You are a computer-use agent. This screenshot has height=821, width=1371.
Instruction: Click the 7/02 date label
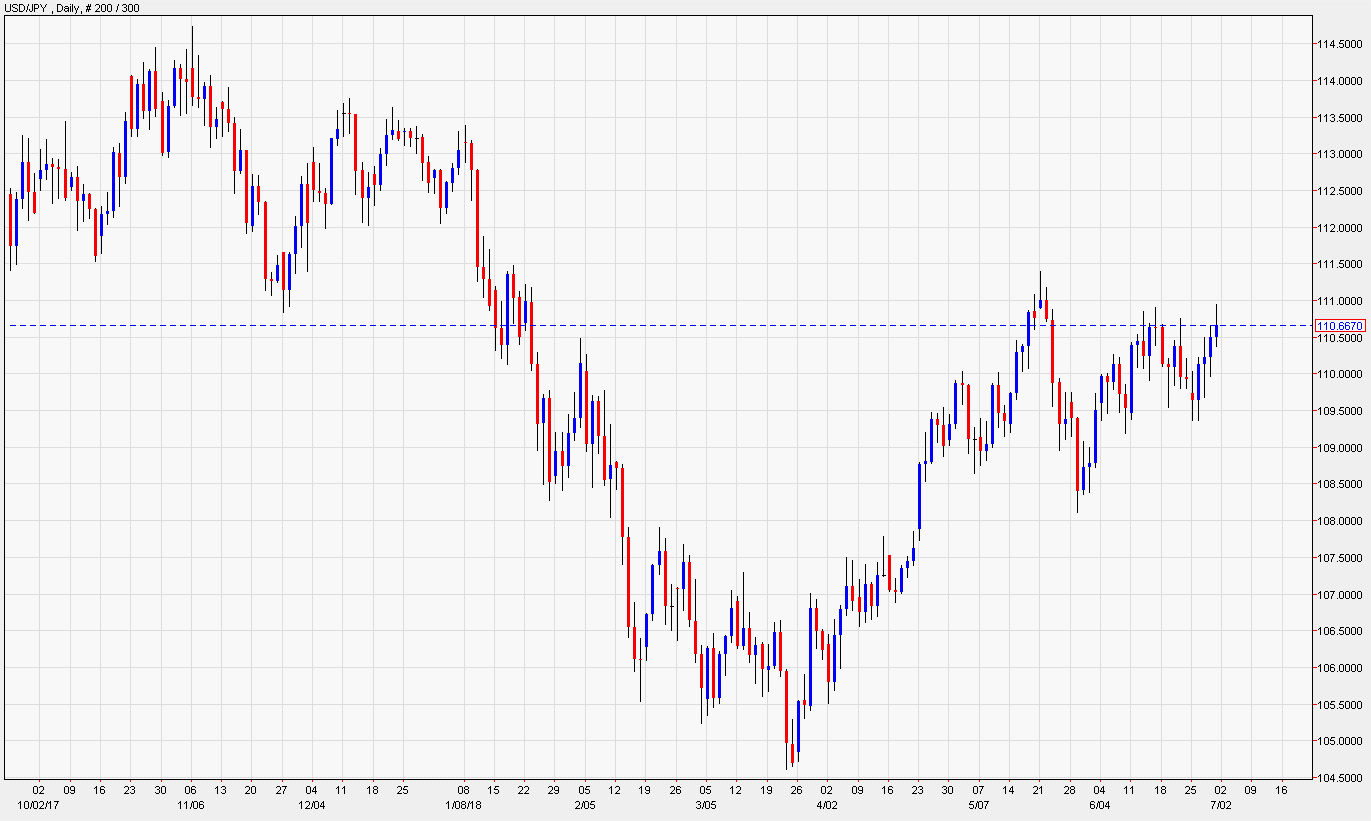1221,805
